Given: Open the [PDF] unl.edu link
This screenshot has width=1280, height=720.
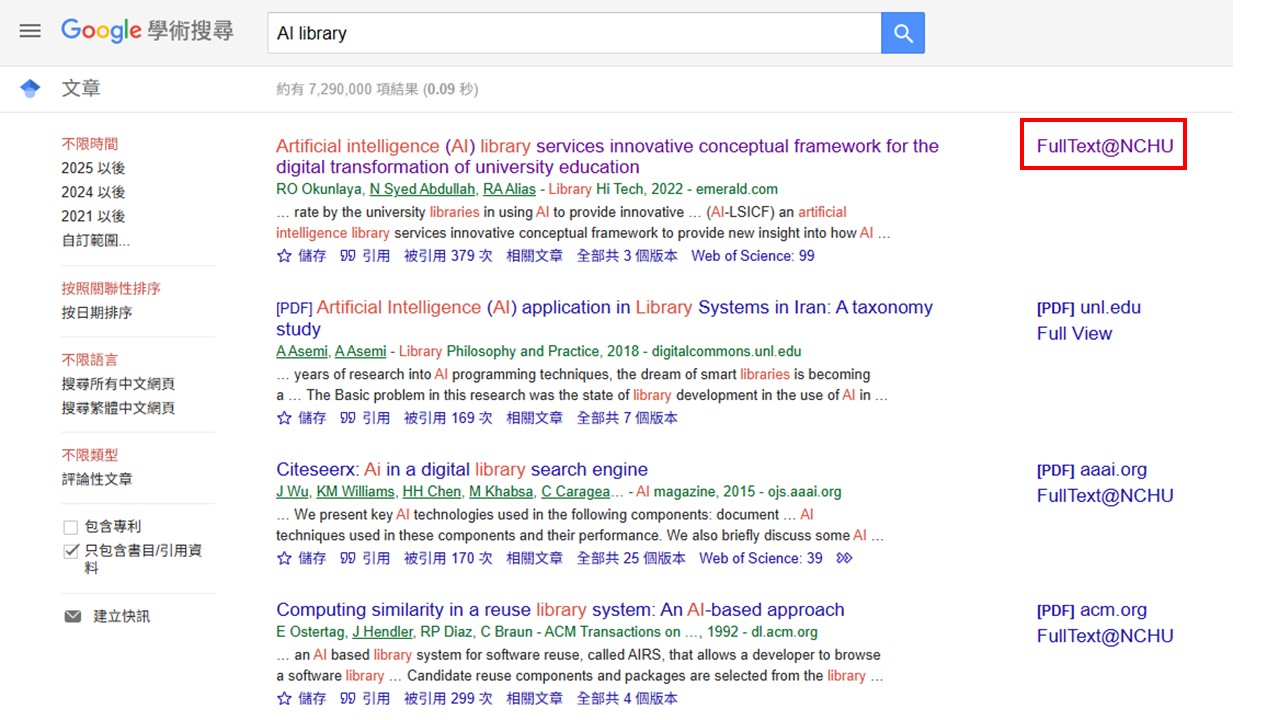Looking at the screenshot, I should point(1089,308).
